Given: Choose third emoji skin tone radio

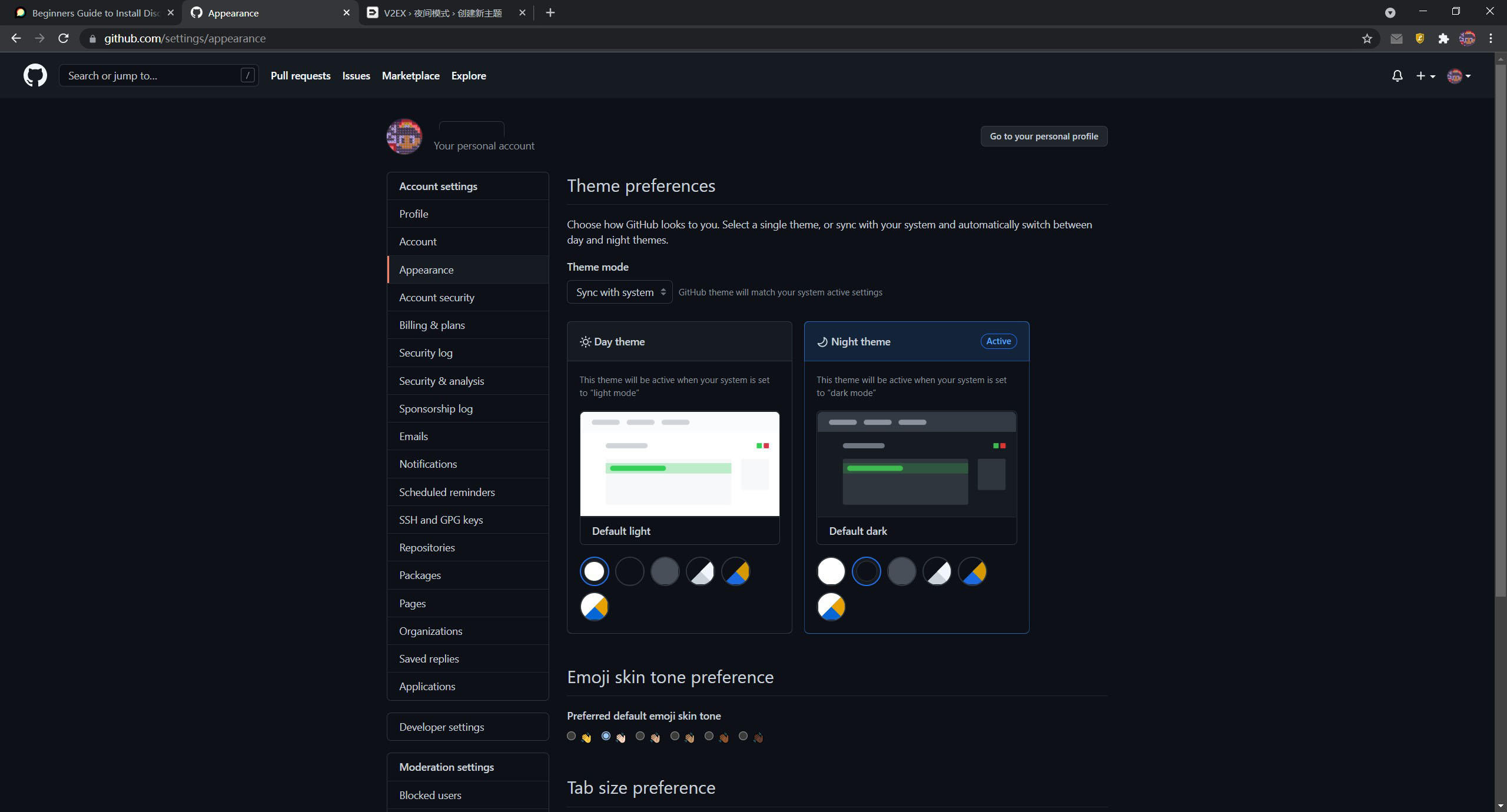Looking at the screenshot, I should (640, 736).
